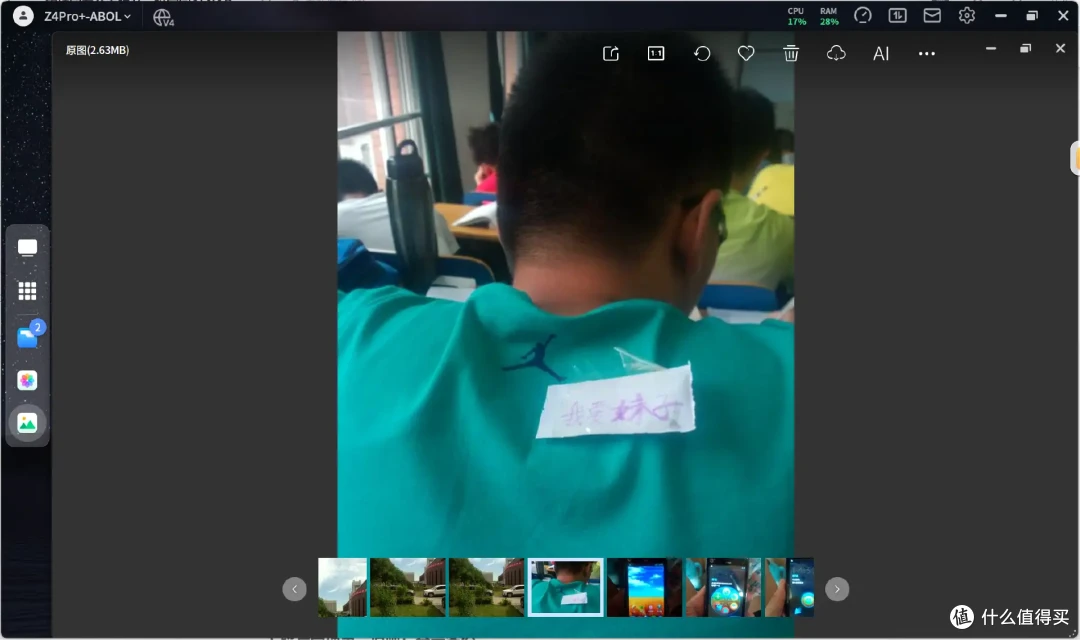Delete the photo with the trash icon
Image resolution: width=1080 pixels, height=640 pixels.
pos(791,53)
